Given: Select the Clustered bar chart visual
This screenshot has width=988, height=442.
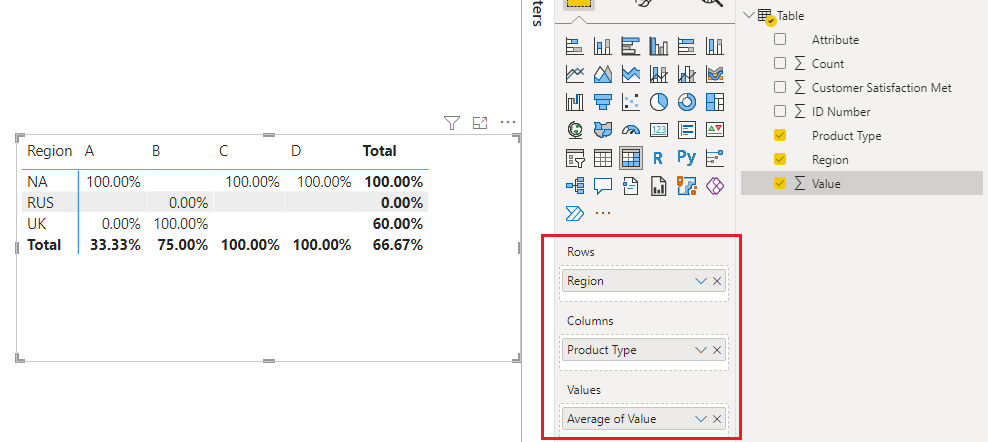Looking at the screenshot, I should [631, 46].
